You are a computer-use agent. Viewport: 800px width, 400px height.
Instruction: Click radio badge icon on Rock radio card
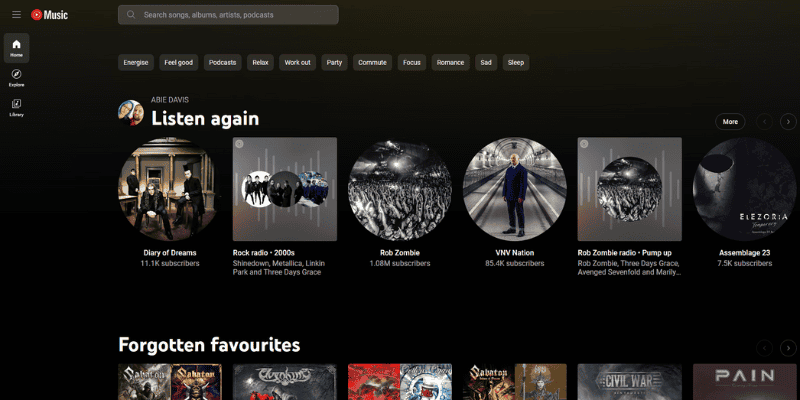tap(239, 144)
